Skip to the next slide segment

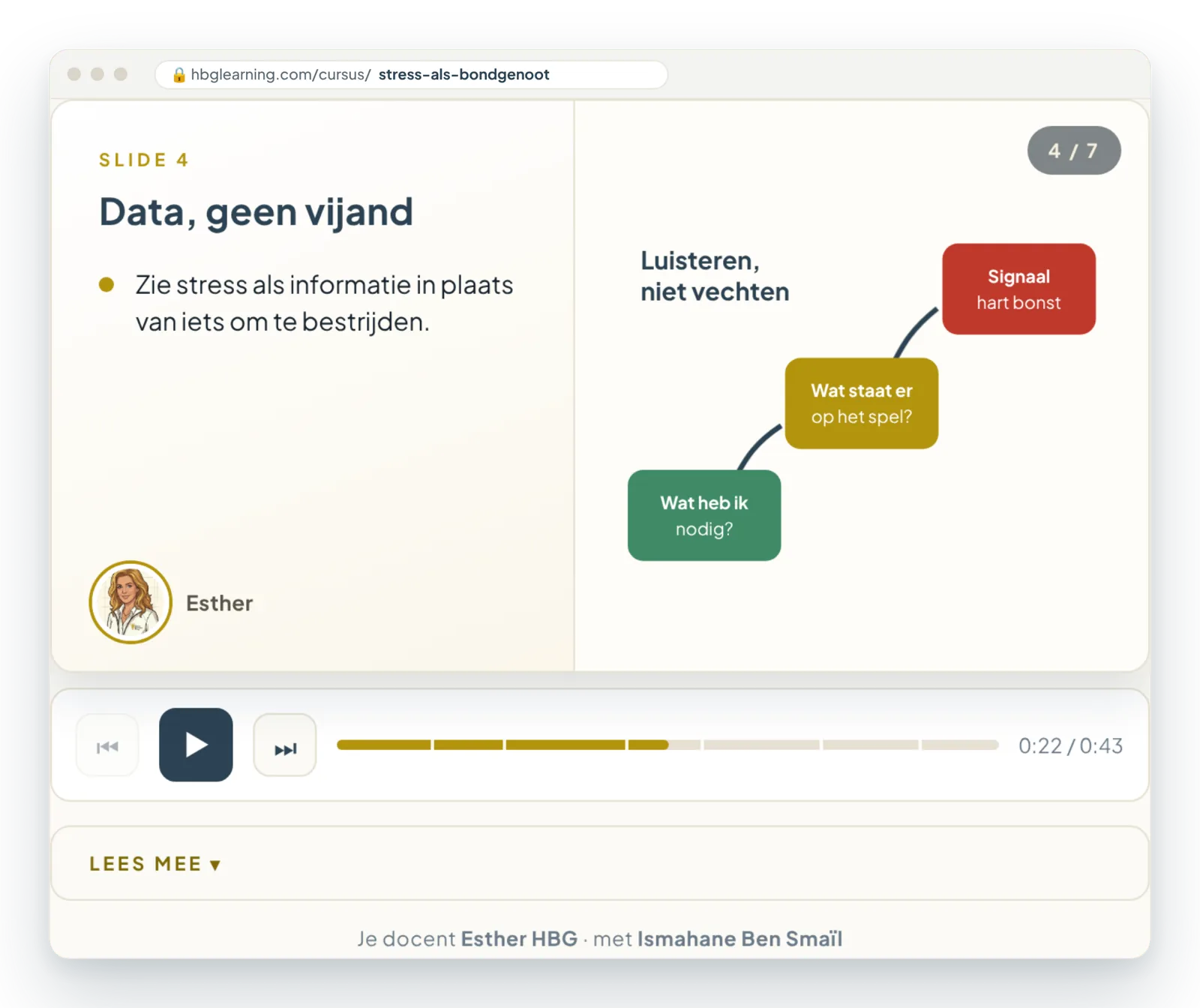[x=285, y=745]
